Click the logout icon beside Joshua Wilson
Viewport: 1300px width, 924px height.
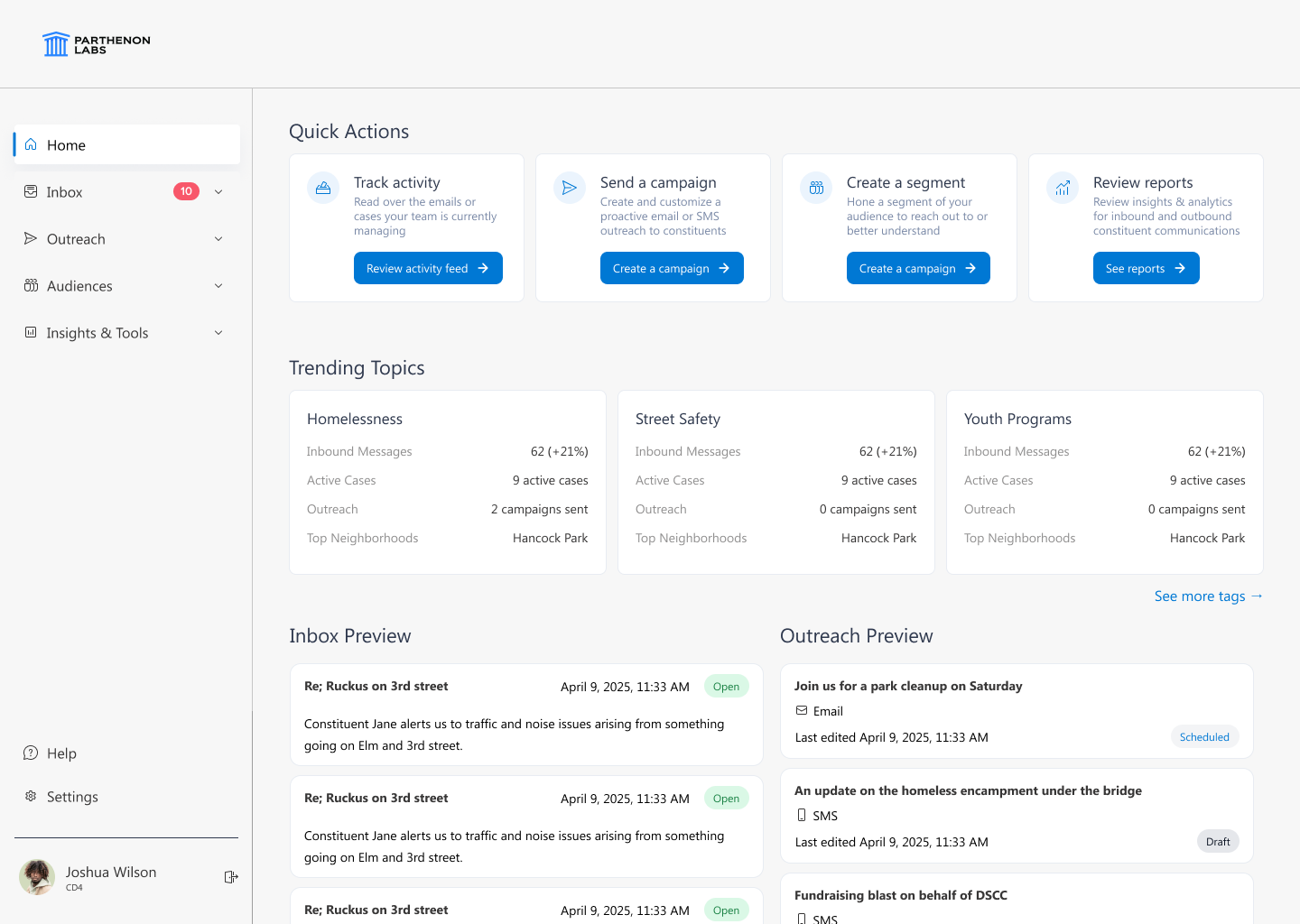231,877
